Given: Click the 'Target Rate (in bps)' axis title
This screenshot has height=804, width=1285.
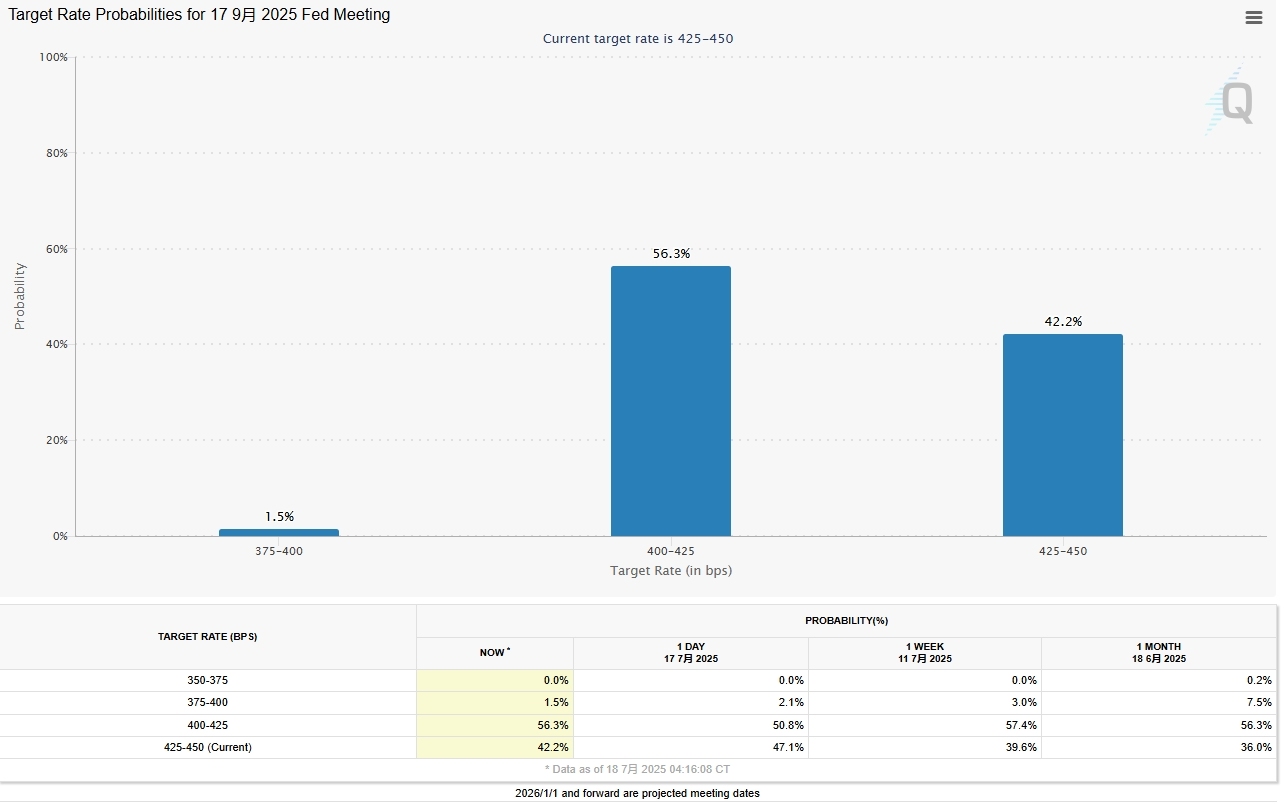Looking at the screenshot, I should point(671,571).
